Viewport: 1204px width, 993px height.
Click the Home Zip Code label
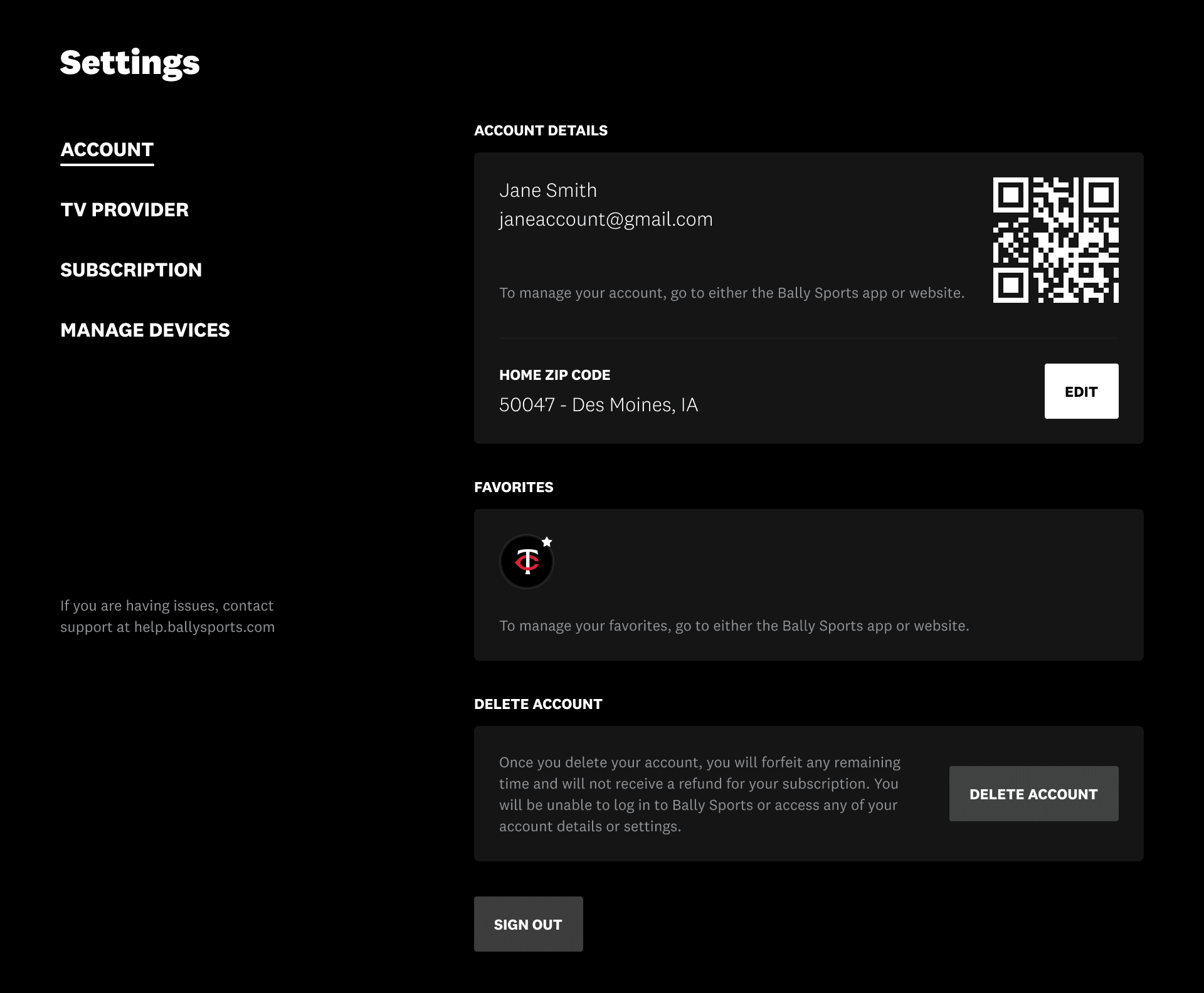click(x=554, y=376)
